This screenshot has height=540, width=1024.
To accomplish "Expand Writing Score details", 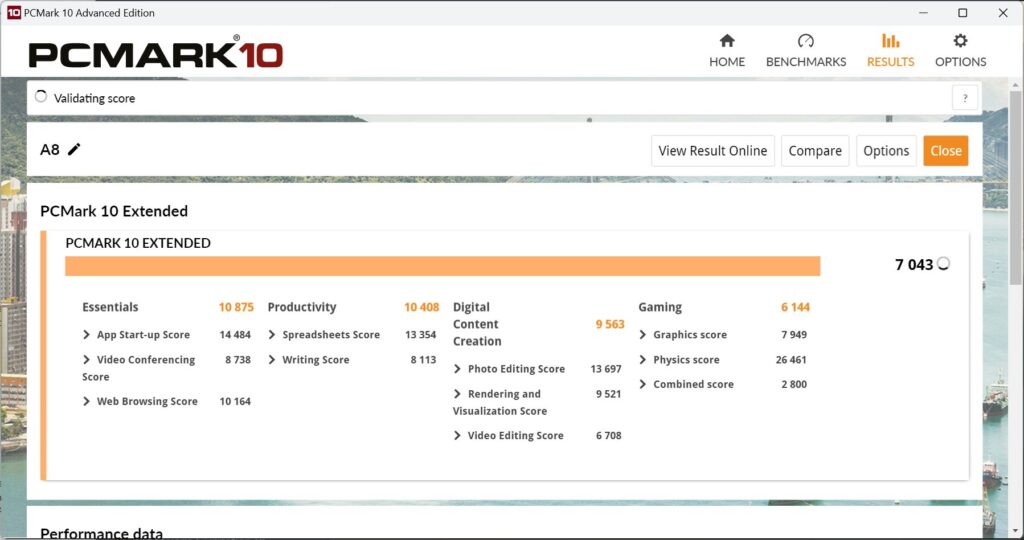I will coord(272,360).
